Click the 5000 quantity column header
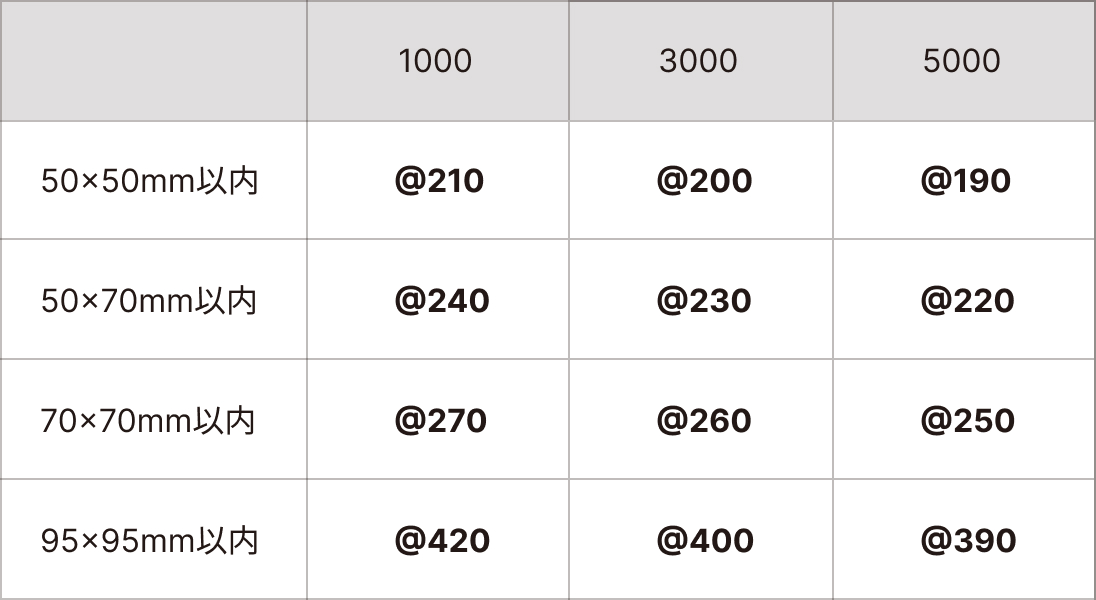Viewport: 1096px width, 600px height. [x=962, y=61]
